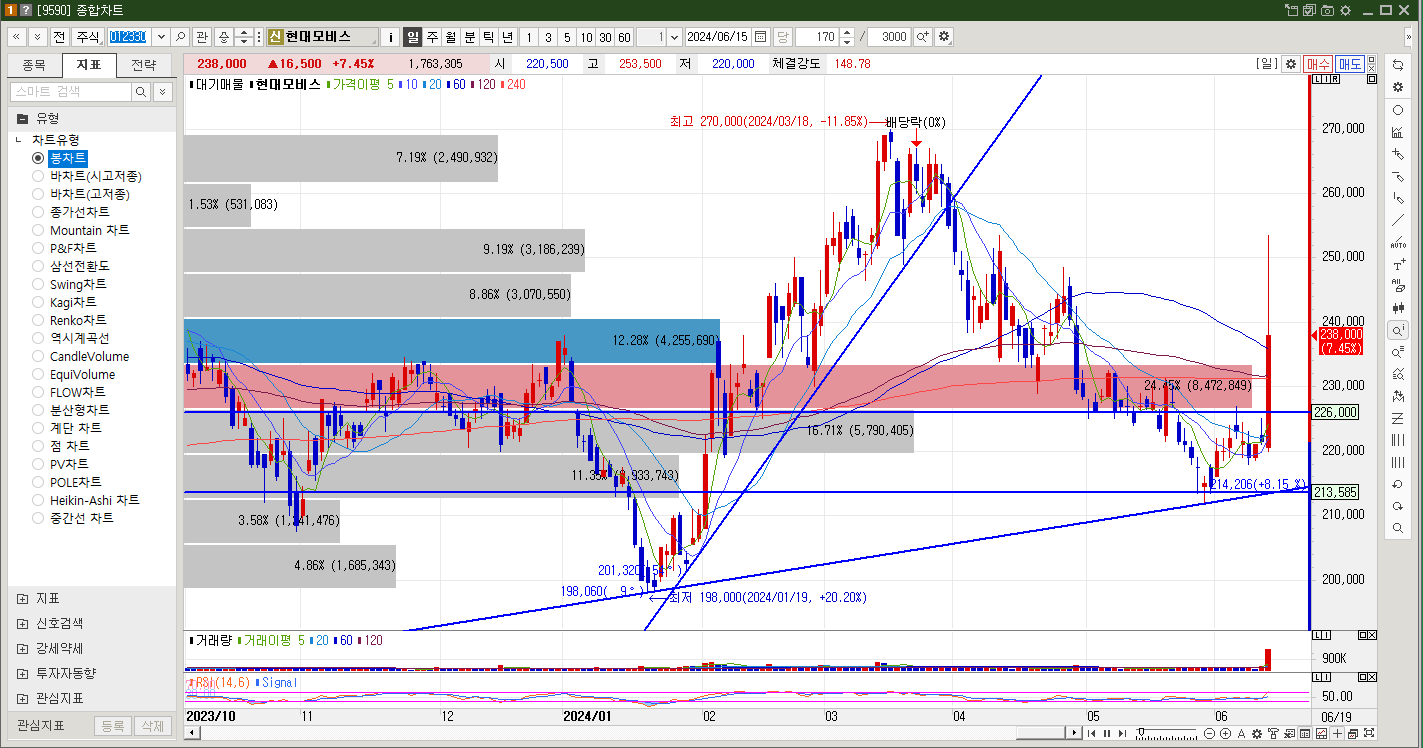Select the P&F차트 radio button
This screenshot has height=748, width=1423.
[x=38, y=248]
